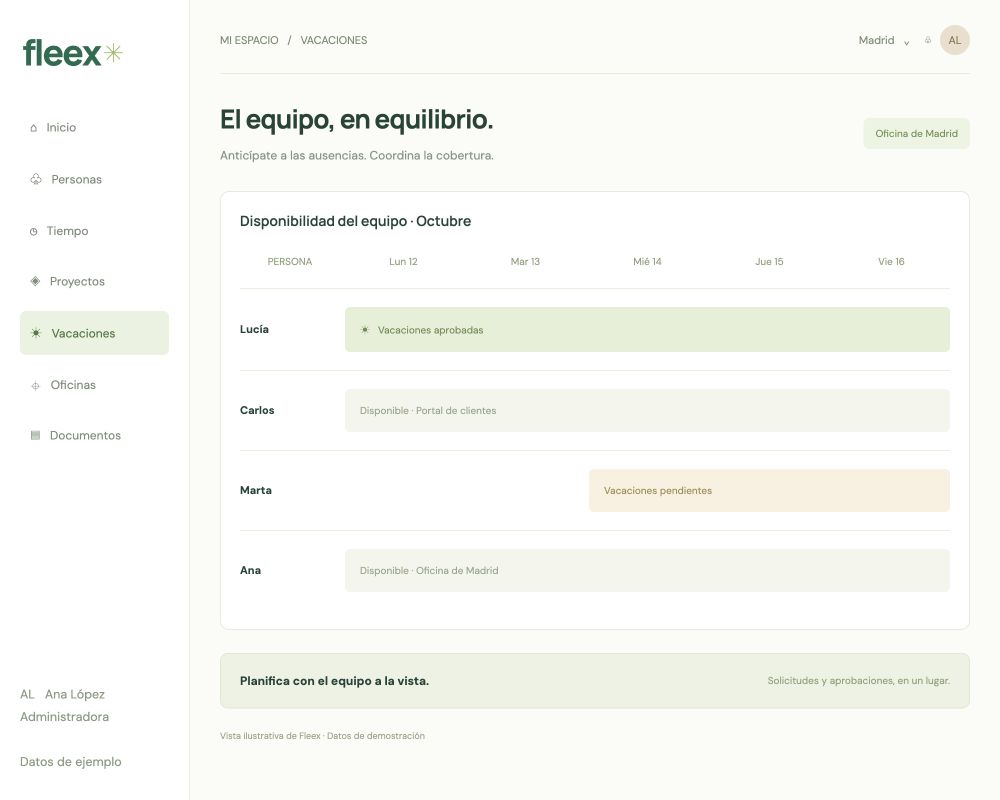Go to Inicio in the sidebar
The image size is (1000, 800).
coord(94,128)
